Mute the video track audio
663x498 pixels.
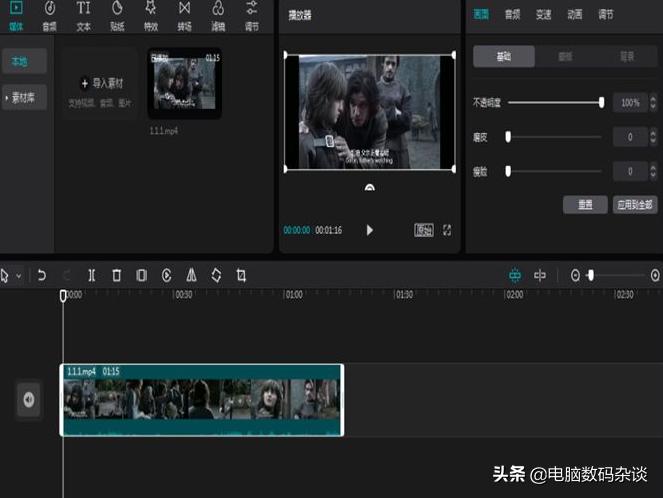[29, 399]
